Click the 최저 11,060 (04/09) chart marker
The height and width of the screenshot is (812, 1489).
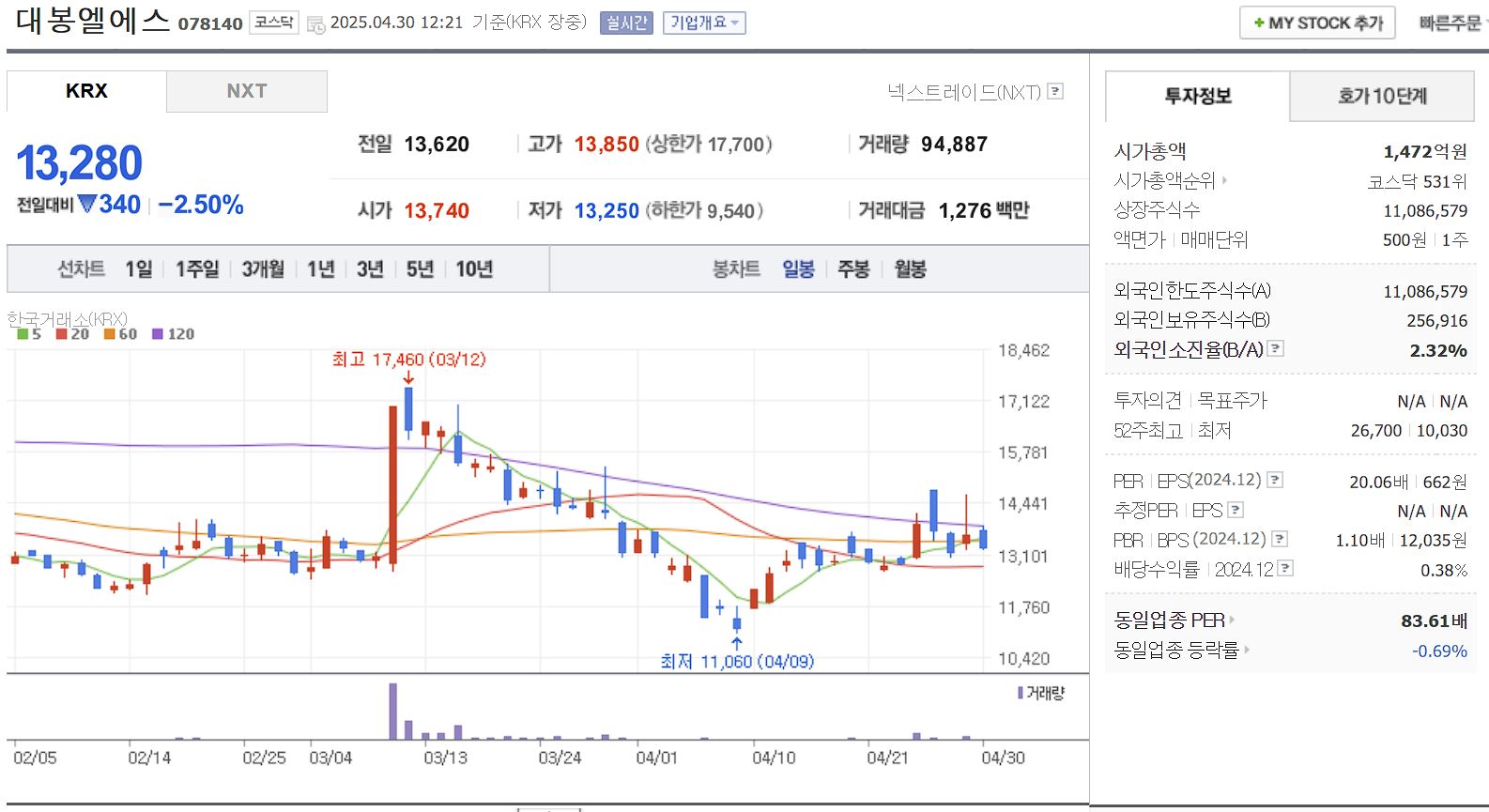tap(737, 662)
